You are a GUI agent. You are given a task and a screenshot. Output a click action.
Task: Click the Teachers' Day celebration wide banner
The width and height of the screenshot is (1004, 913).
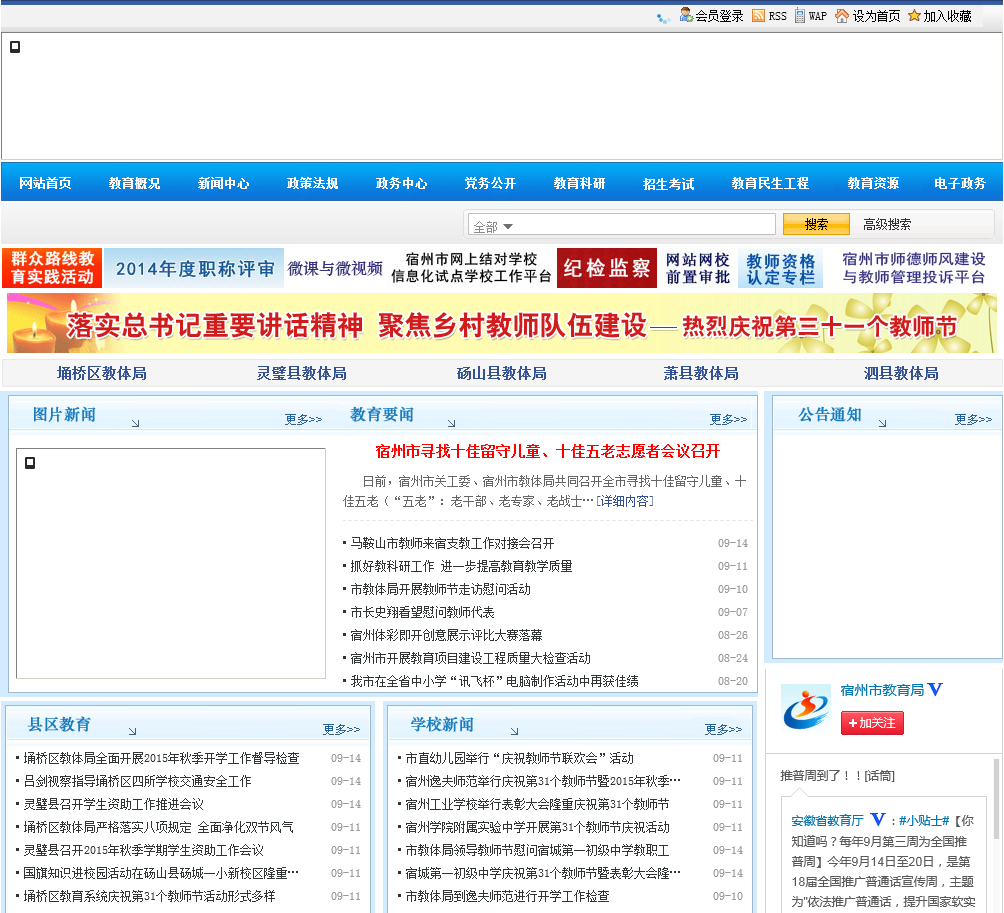502,323
